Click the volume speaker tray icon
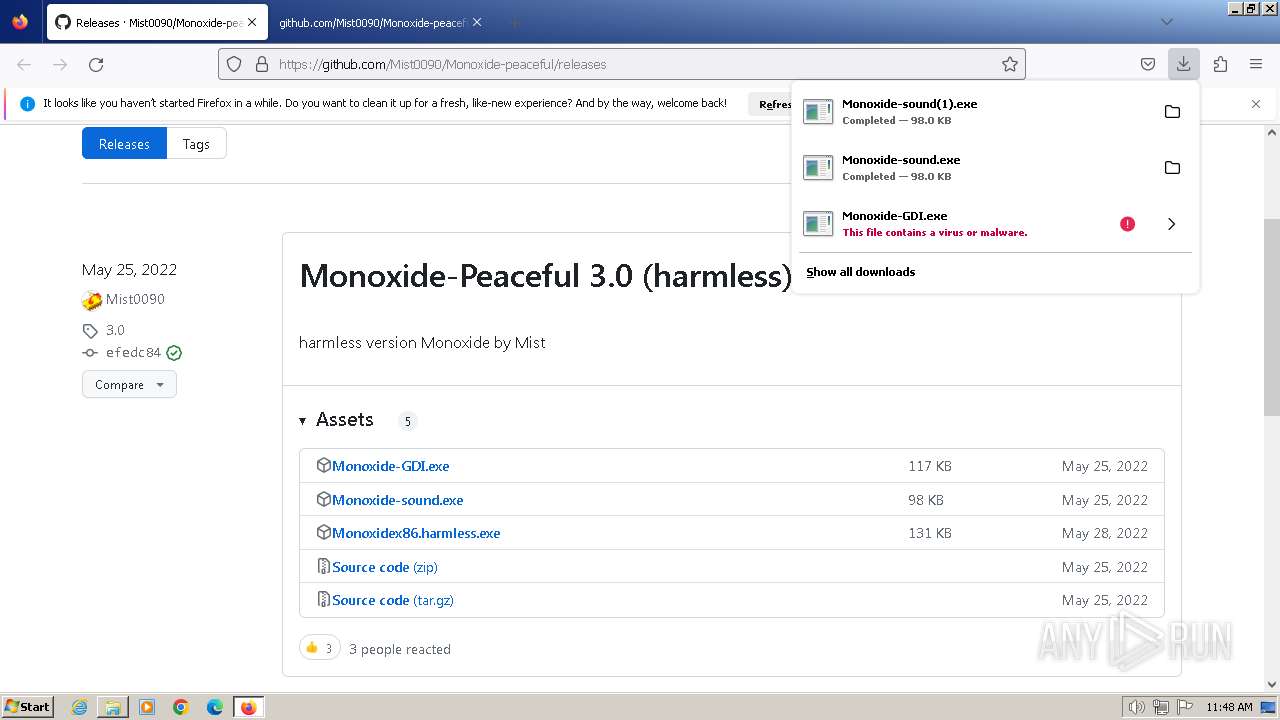 [1137, 707]
